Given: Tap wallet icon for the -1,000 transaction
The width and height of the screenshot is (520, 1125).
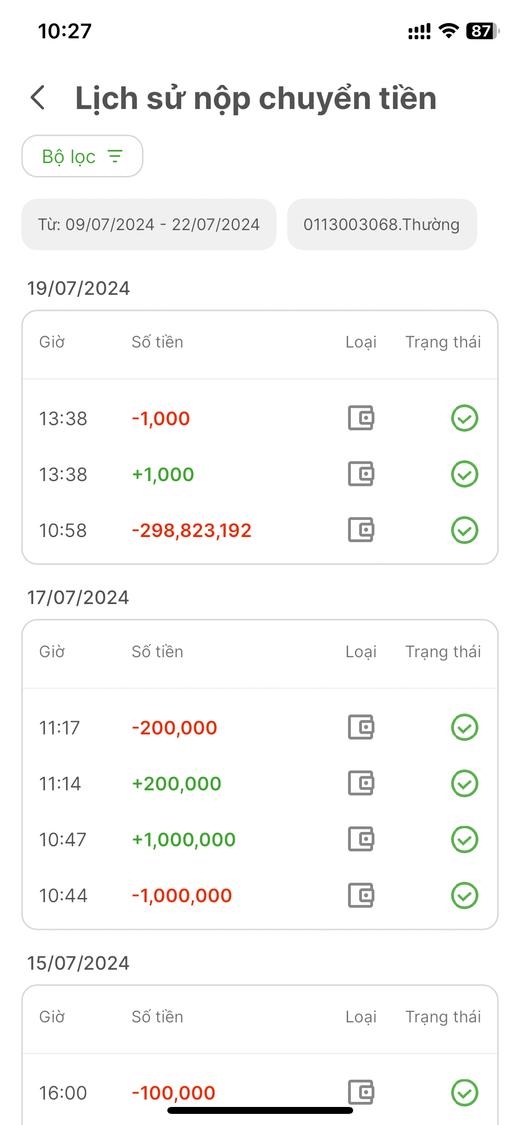Looking at the screenshot, I should click(361, 418).
